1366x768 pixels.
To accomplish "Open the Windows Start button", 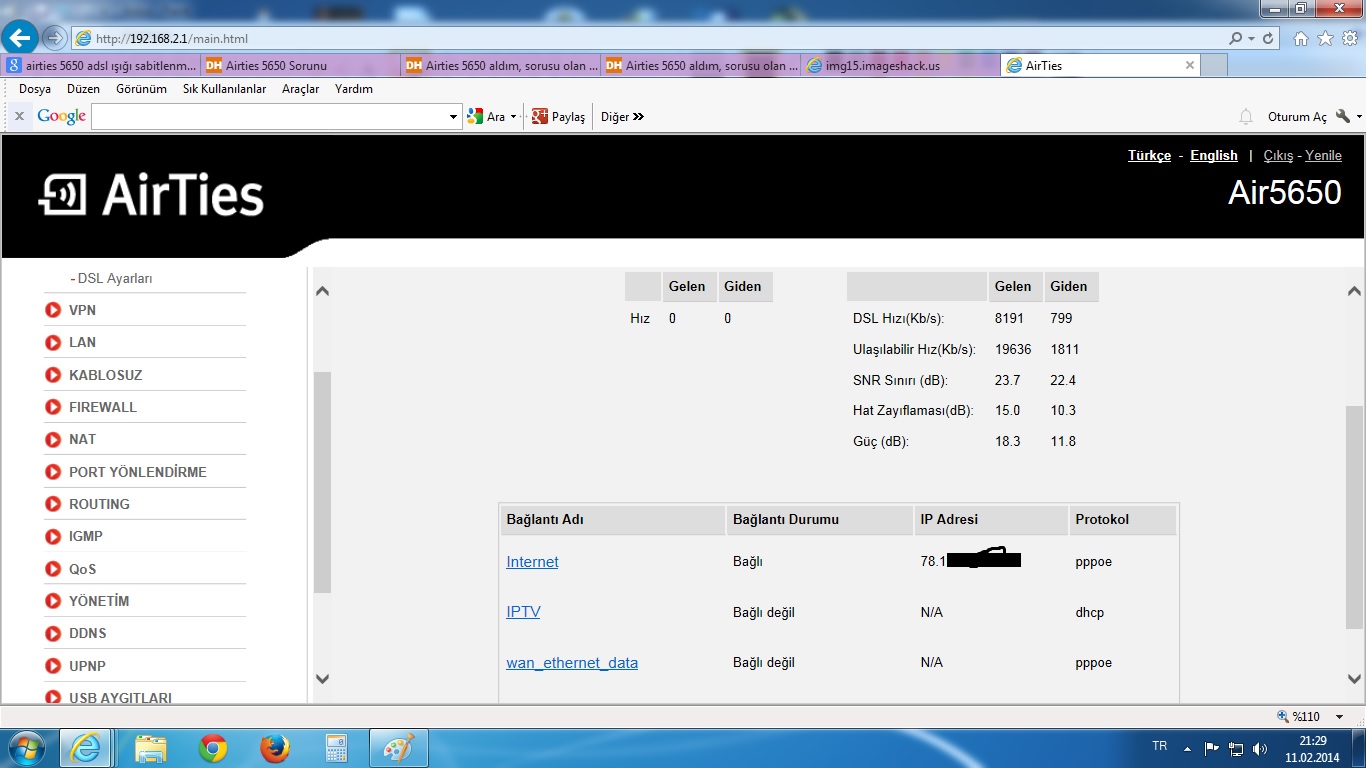I will click(25, 748).
